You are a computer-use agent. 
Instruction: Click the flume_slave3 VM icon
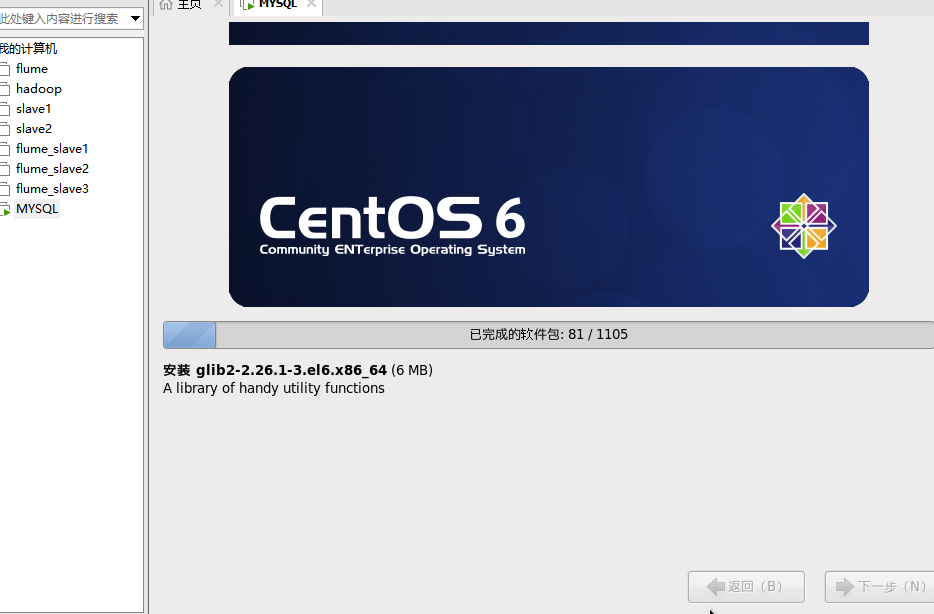click(x=5, y=189)
